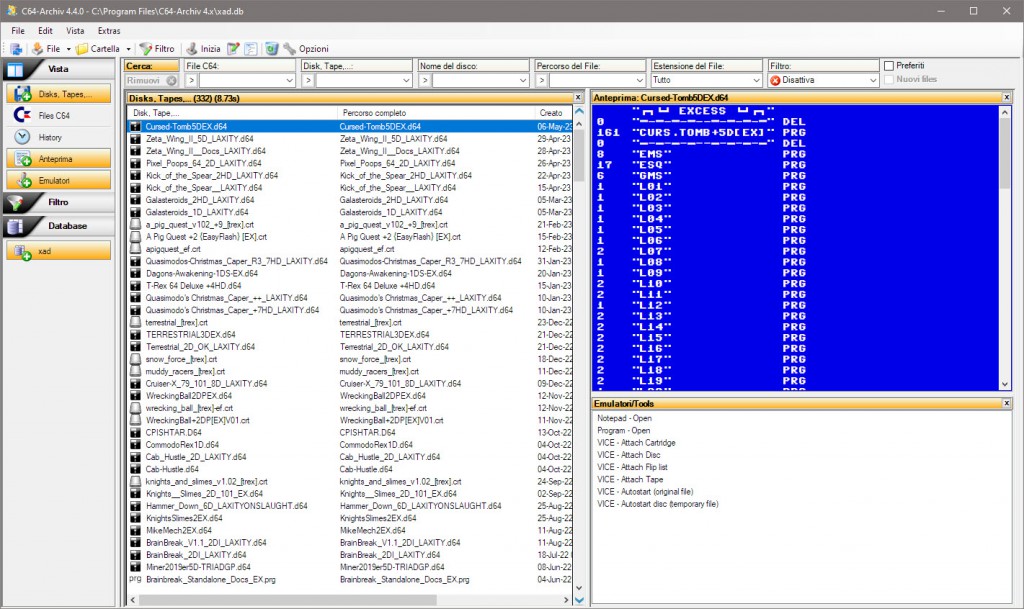The image size is (1024, 609).
Task: Click the Inizia joystick toolbar button
Action: (203, 49)
